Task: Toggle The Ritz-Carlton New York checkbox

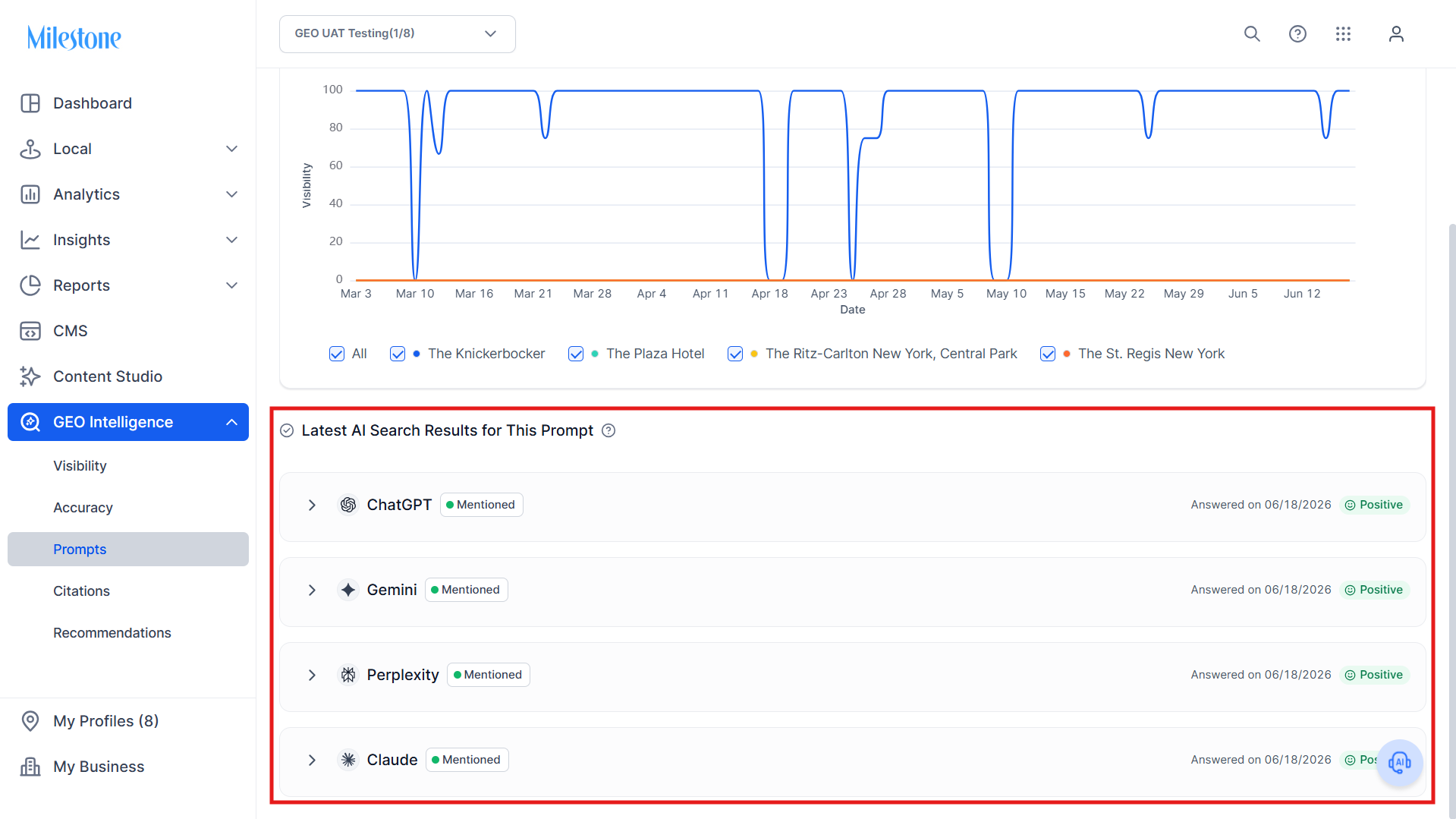Action: (x=735, y=354)
